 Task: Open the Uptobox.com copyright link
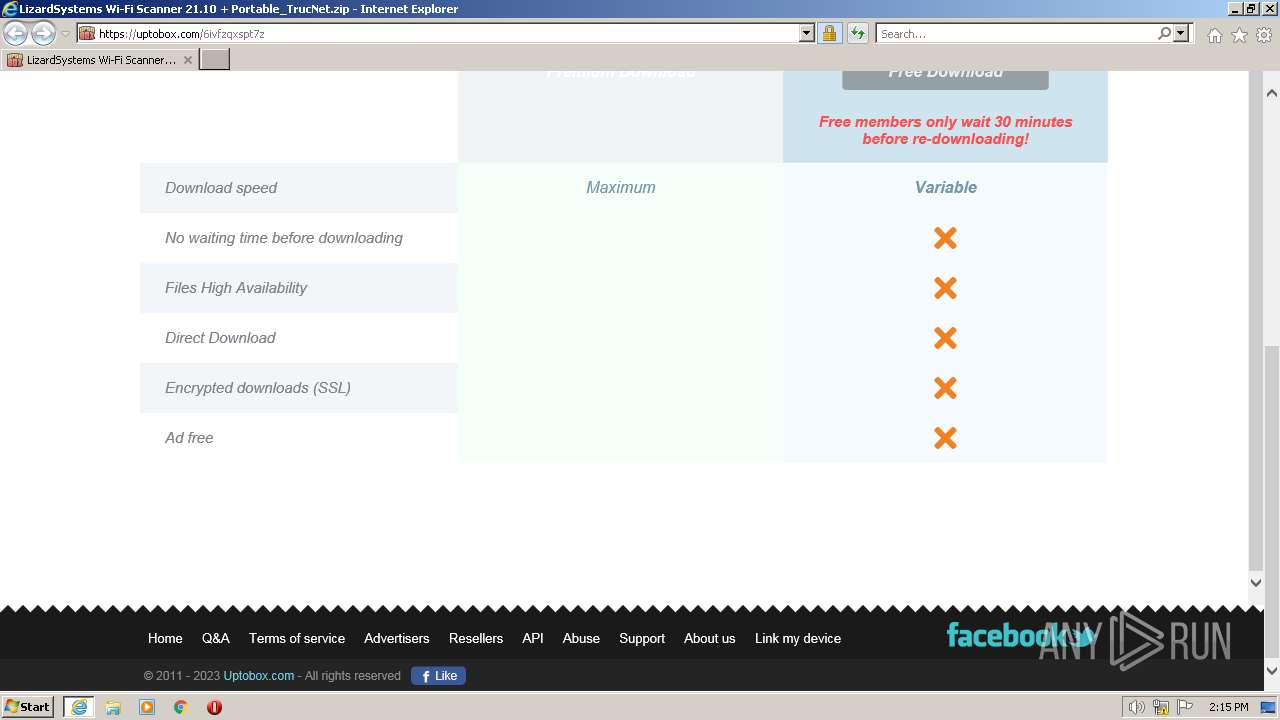259,676
